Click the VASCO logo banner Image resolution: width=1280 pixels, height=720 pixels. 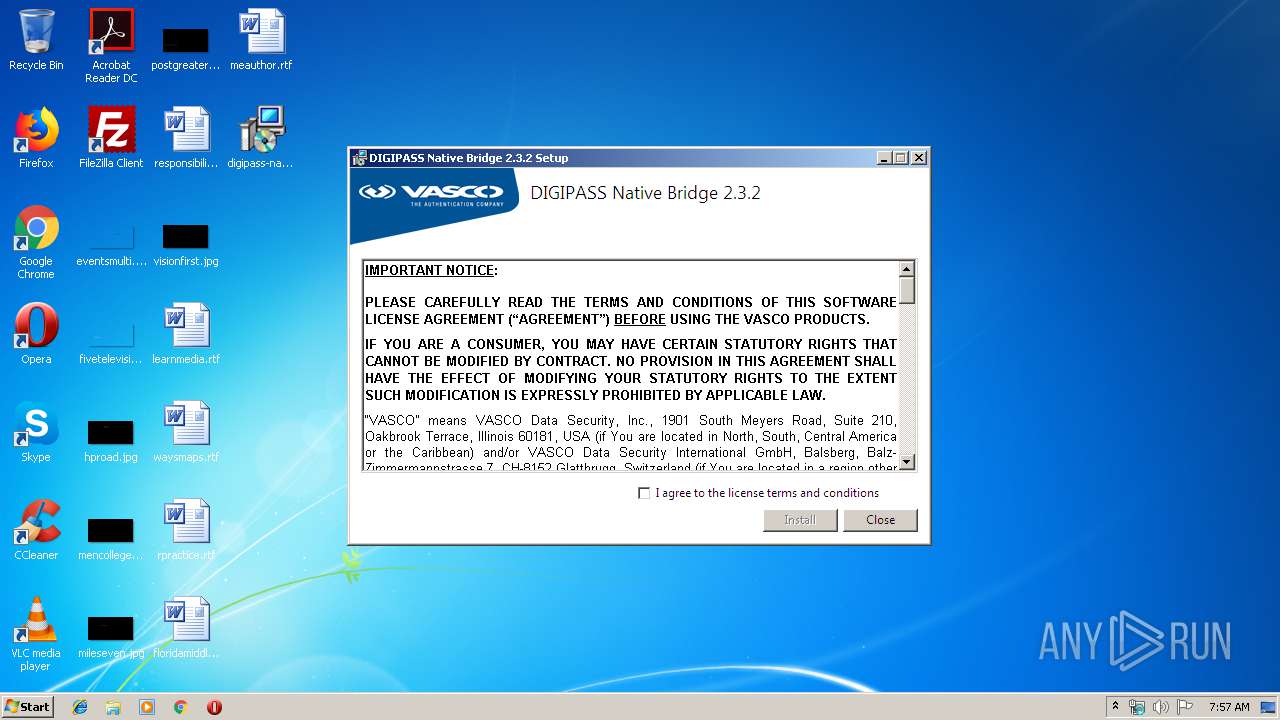(x=433, y=204)
